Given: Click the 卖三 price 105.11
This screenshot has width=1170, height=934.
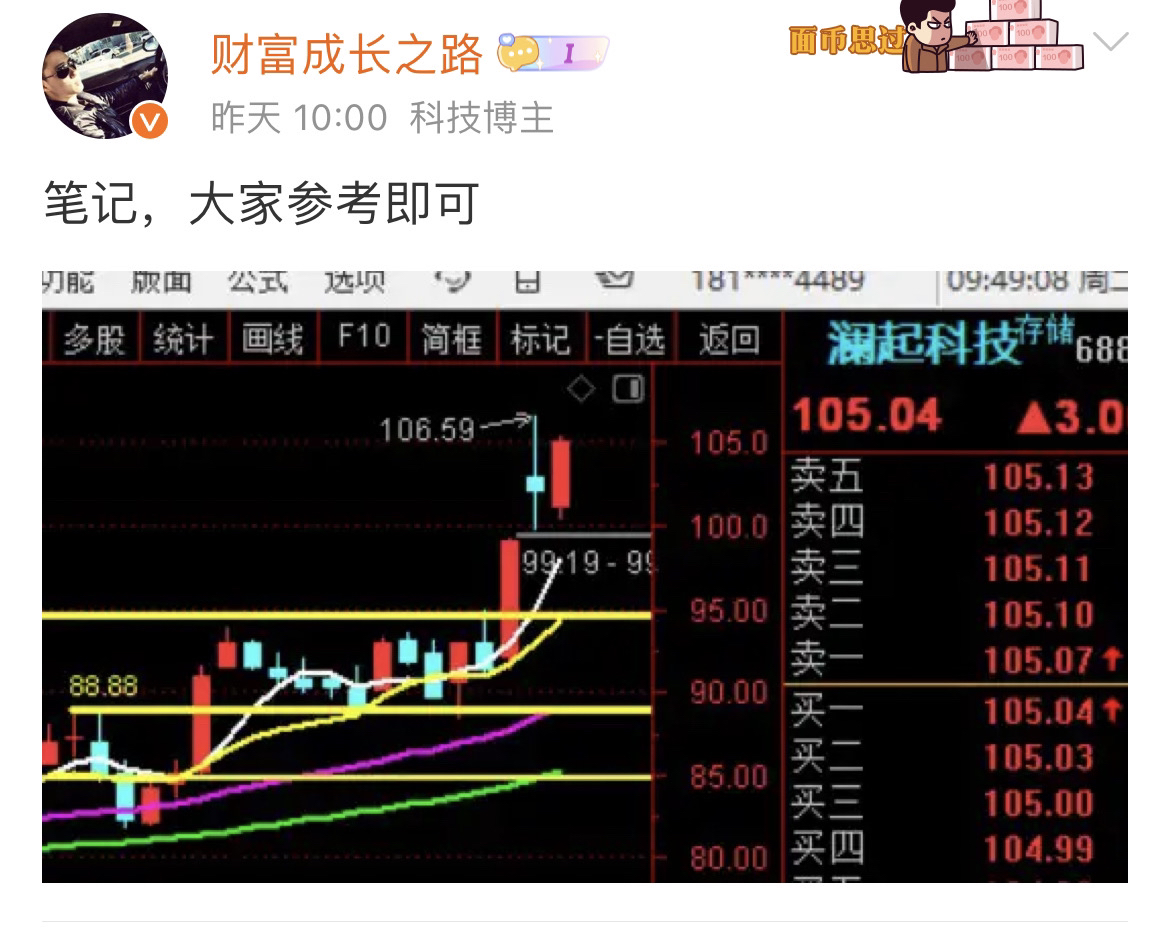Looking at the screenshot, I should [1036, 569].
